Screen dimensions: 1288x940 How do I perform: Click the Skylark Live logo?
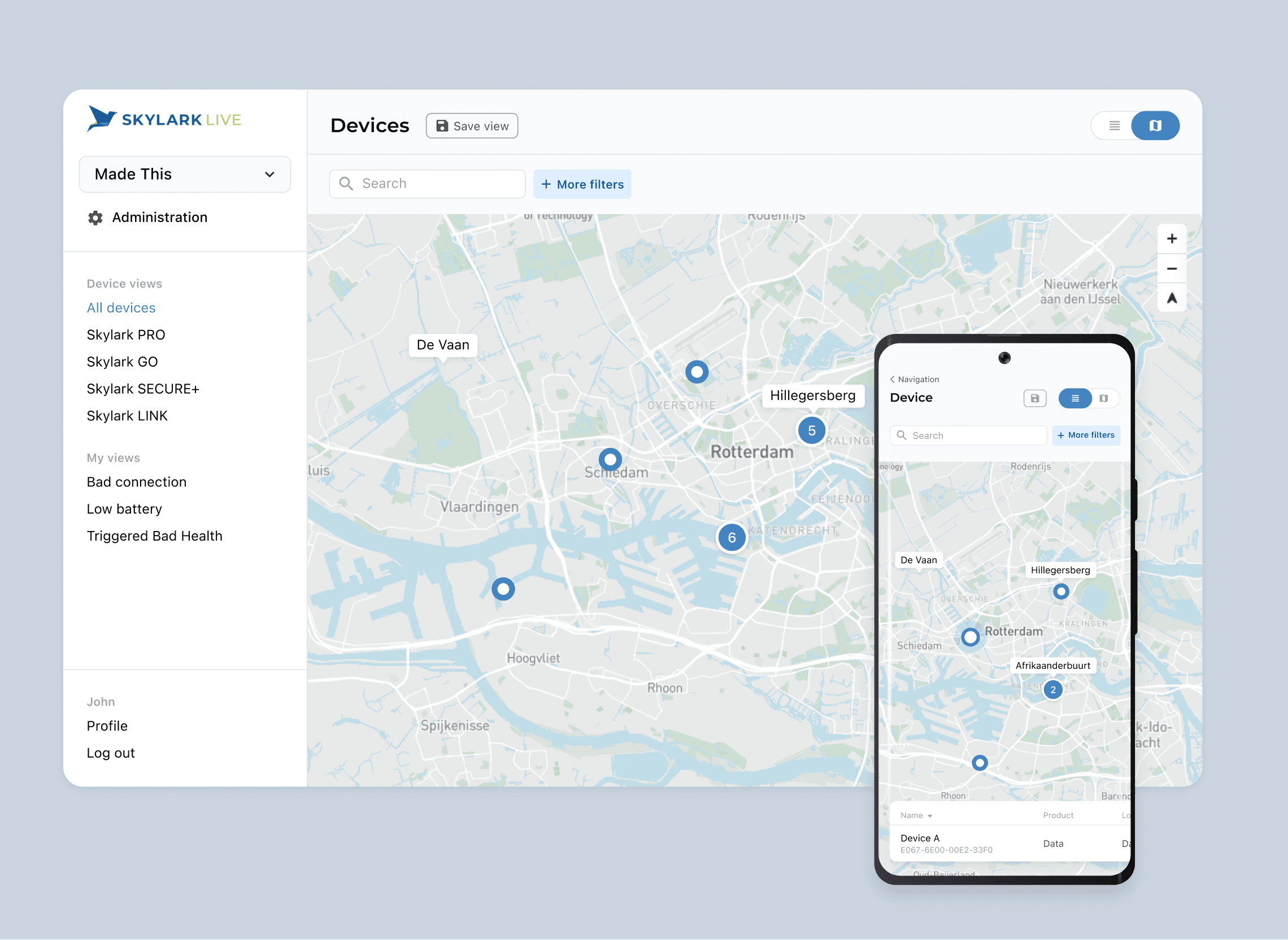(x=164, y=119)
